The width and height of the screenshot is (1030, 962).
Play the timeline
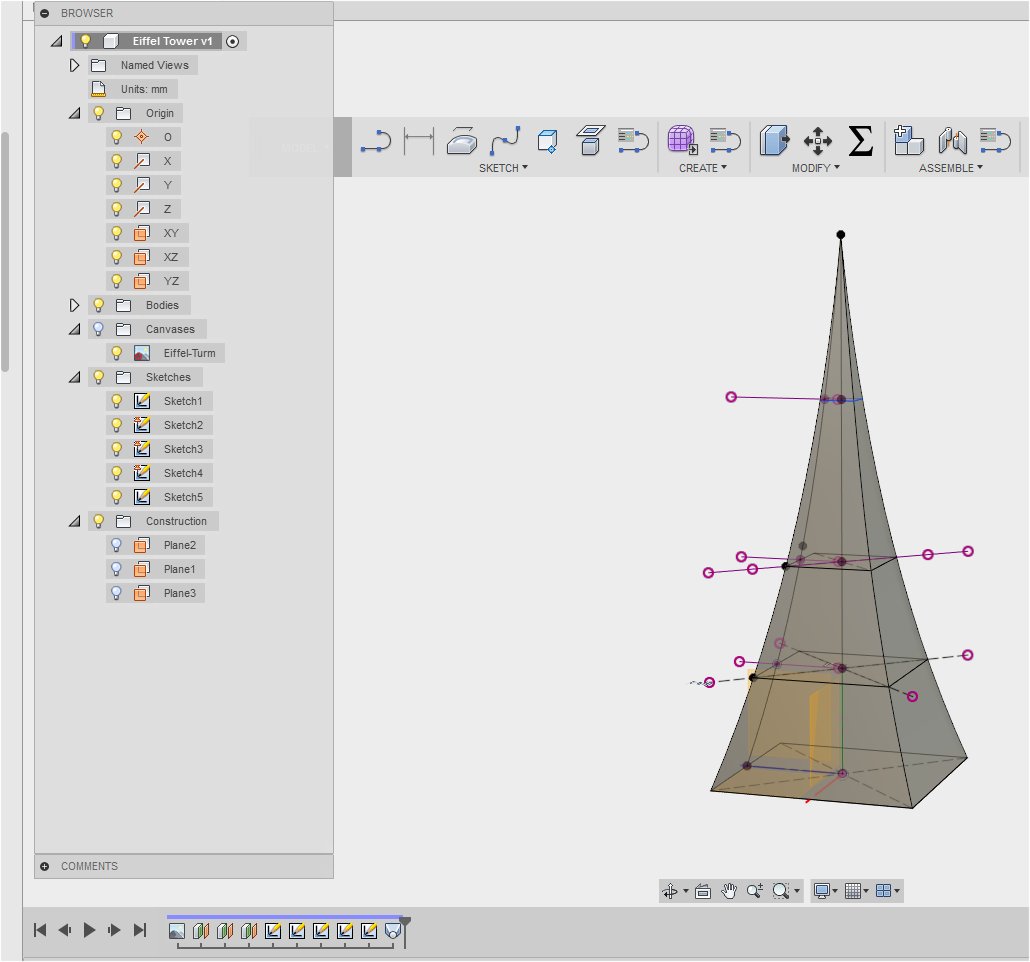[89, 930]
